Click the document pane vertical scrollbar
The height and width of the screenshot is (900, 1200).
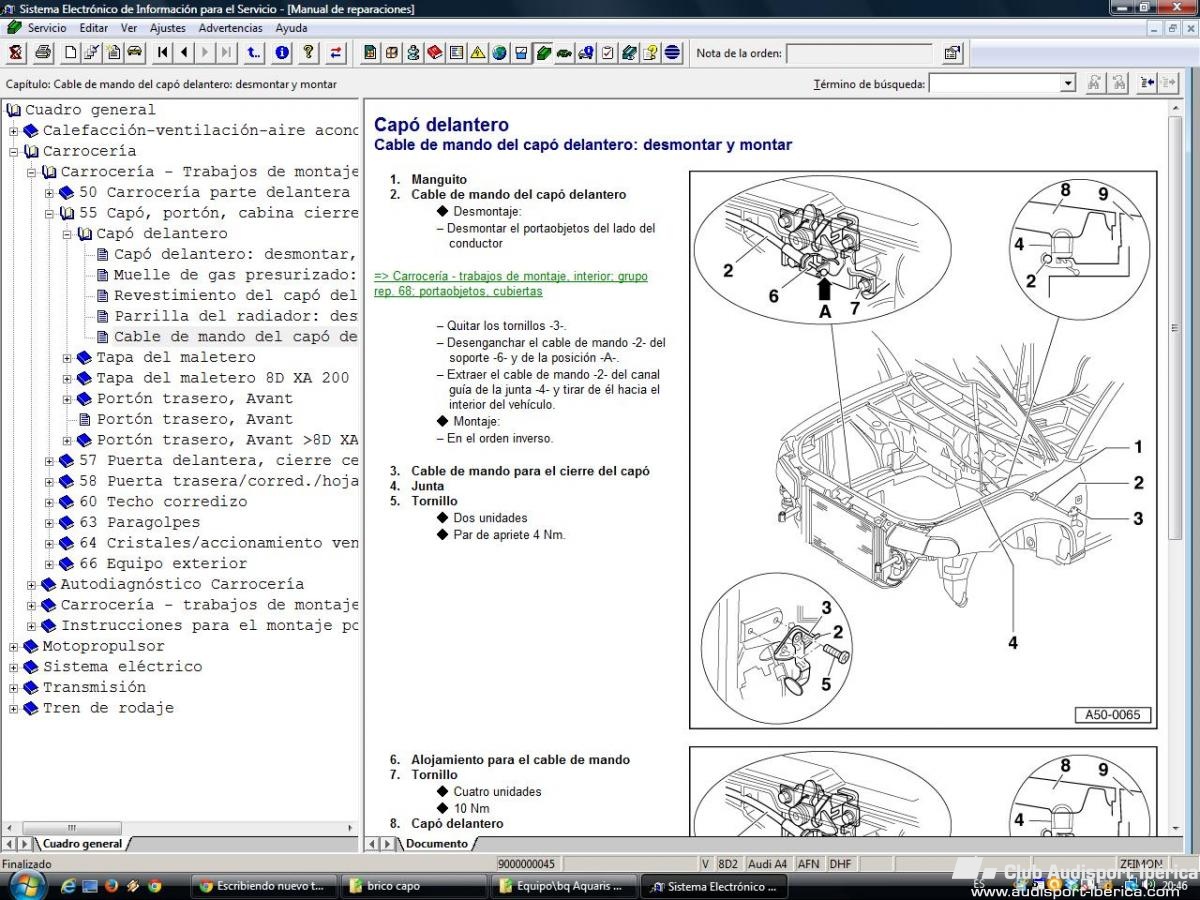[1174, 329]
